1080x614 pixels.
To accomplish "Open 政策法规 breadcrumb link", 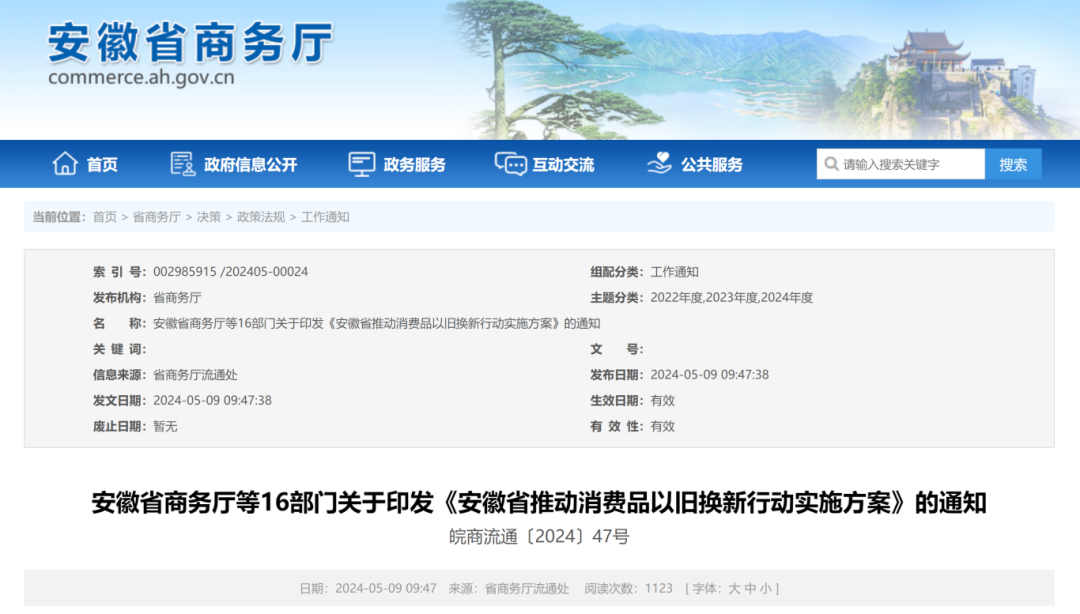I will (x=261, y=217).
